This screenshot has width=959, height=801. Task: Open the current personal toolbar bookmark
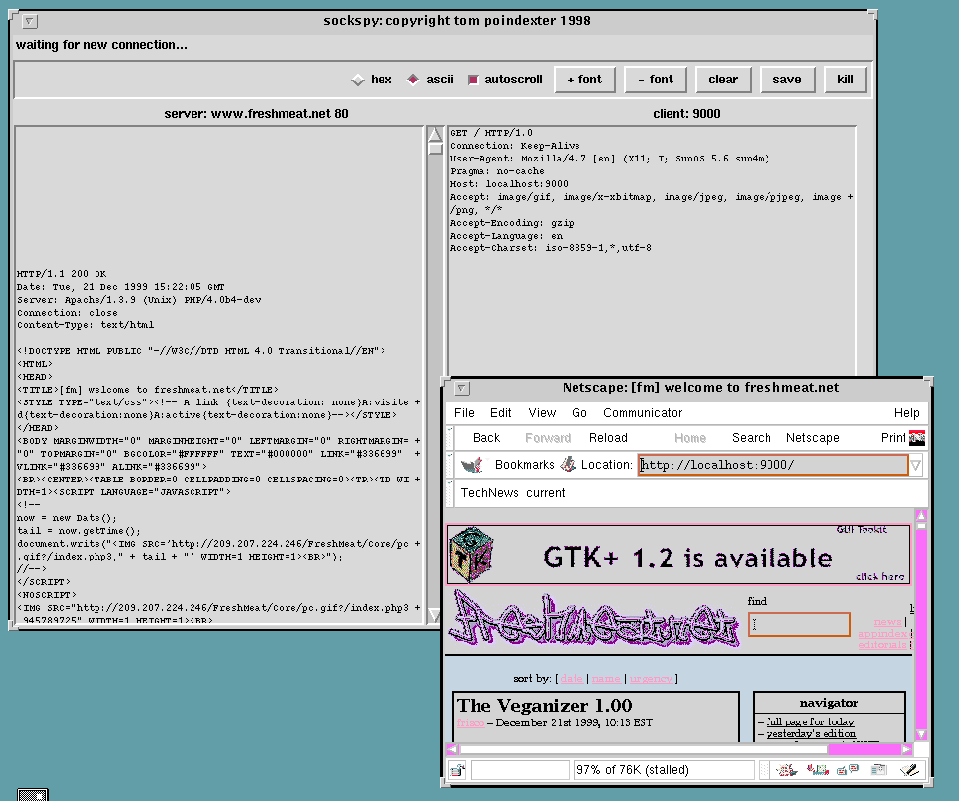click(x=546, y=493)
